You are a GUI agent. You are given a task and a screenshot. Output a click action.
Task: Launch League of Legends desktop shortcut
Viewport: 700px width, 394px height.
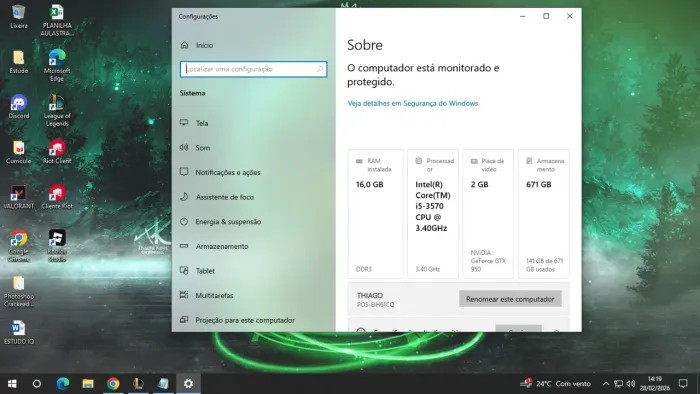[57, 111]
